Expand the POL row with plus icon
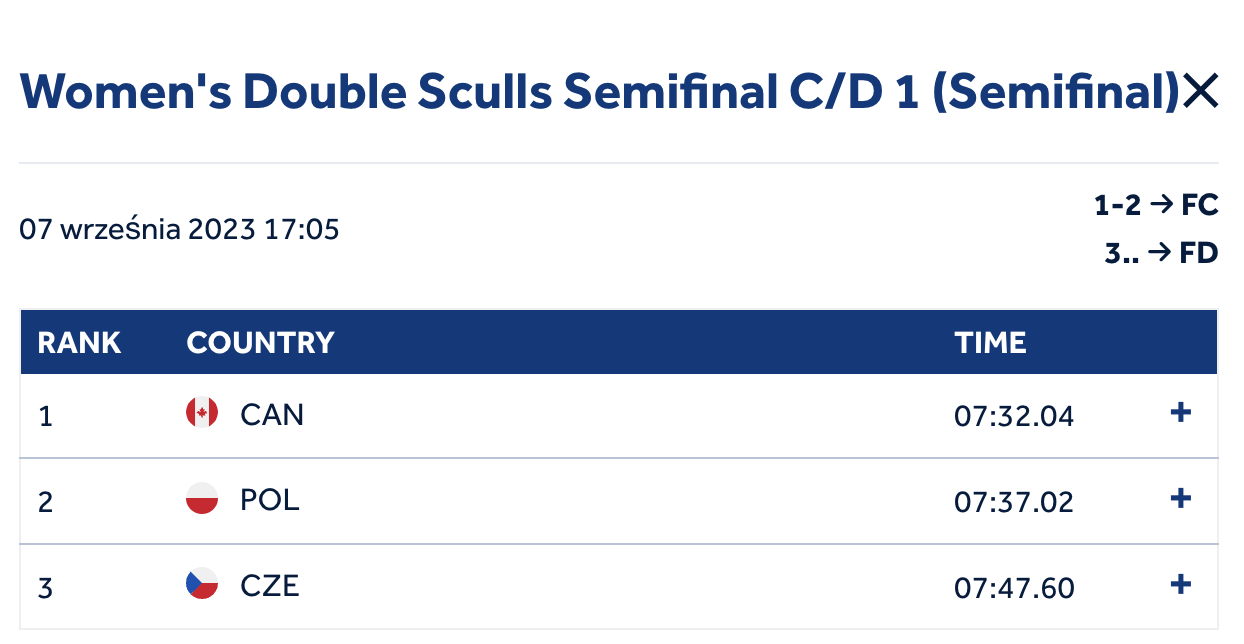This screenshot has height=644, width=1244. point(1181,498)
